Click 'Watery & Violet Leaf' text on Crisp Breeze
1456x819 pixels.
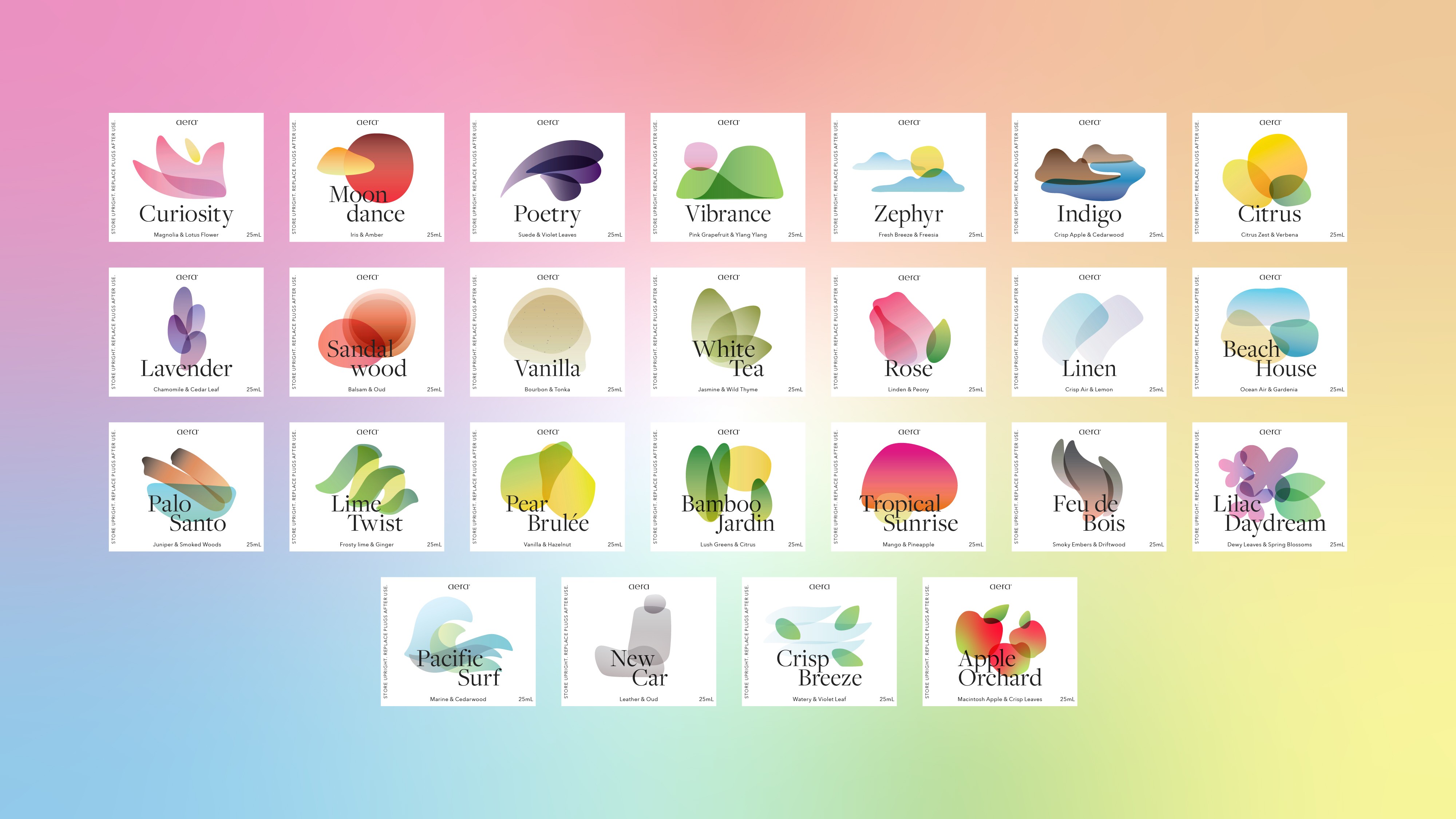coord(819,699)
